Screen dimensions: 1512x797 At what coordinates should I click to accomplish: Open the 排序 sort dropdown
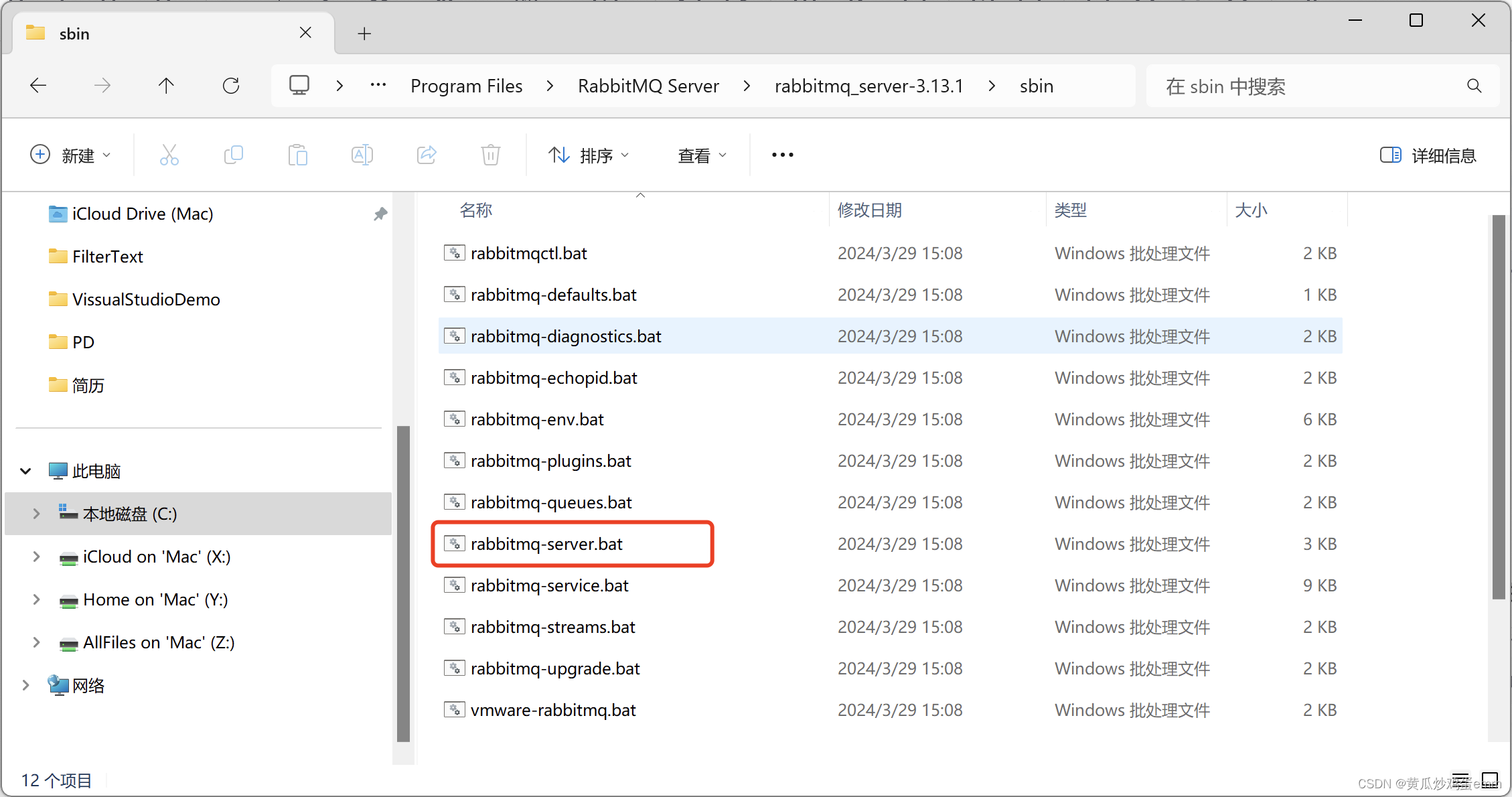click(589, 155)
